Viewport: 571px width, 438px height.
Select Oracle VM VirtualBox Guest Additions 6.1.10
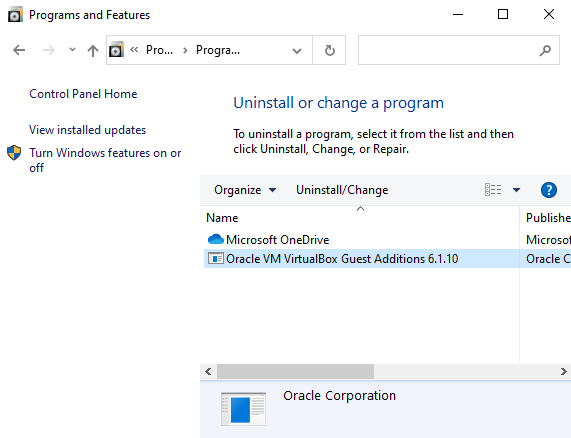click(342, 259)
